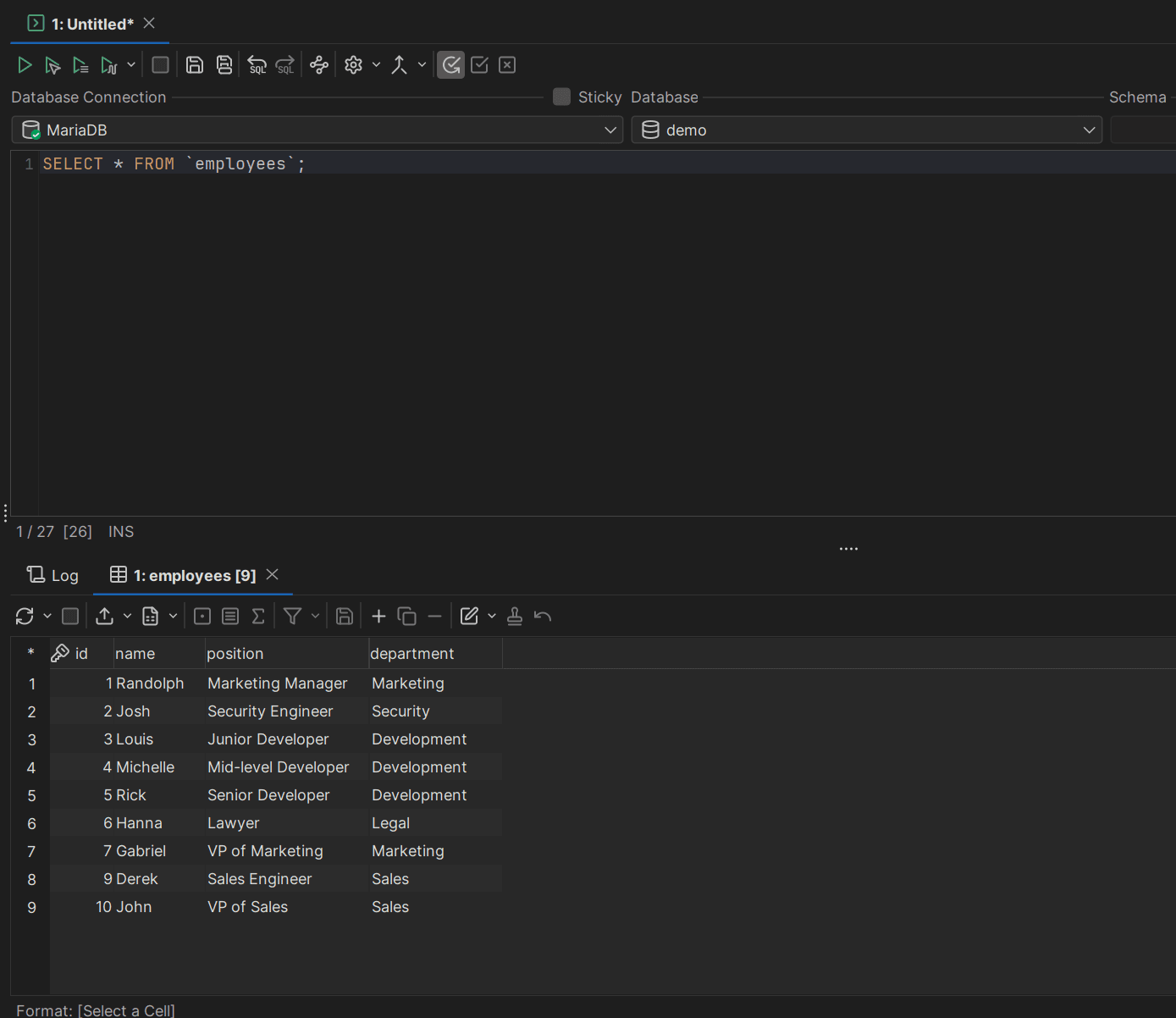Screen dimensions: 1176x1018
Task: Show the query execution plan
Action: [319, 64]
